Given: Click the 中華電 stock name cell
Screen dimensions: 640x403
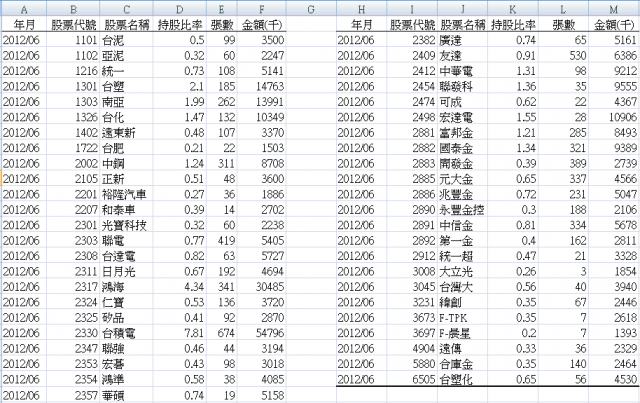Looking at the screenshot, I should click(x=462, y=71).
